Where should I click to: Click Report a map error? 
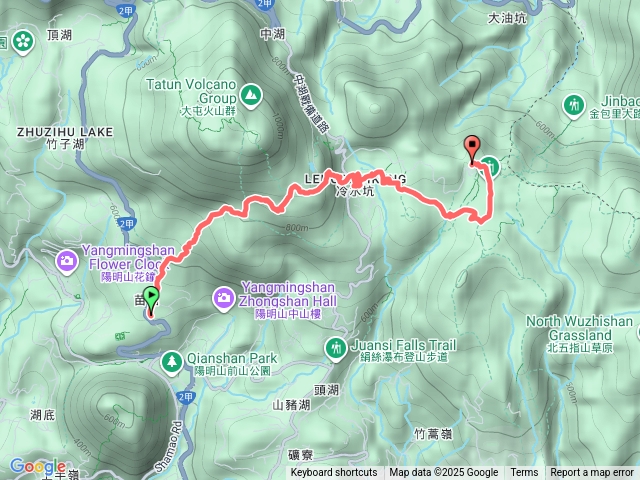(x=591, y=473)
